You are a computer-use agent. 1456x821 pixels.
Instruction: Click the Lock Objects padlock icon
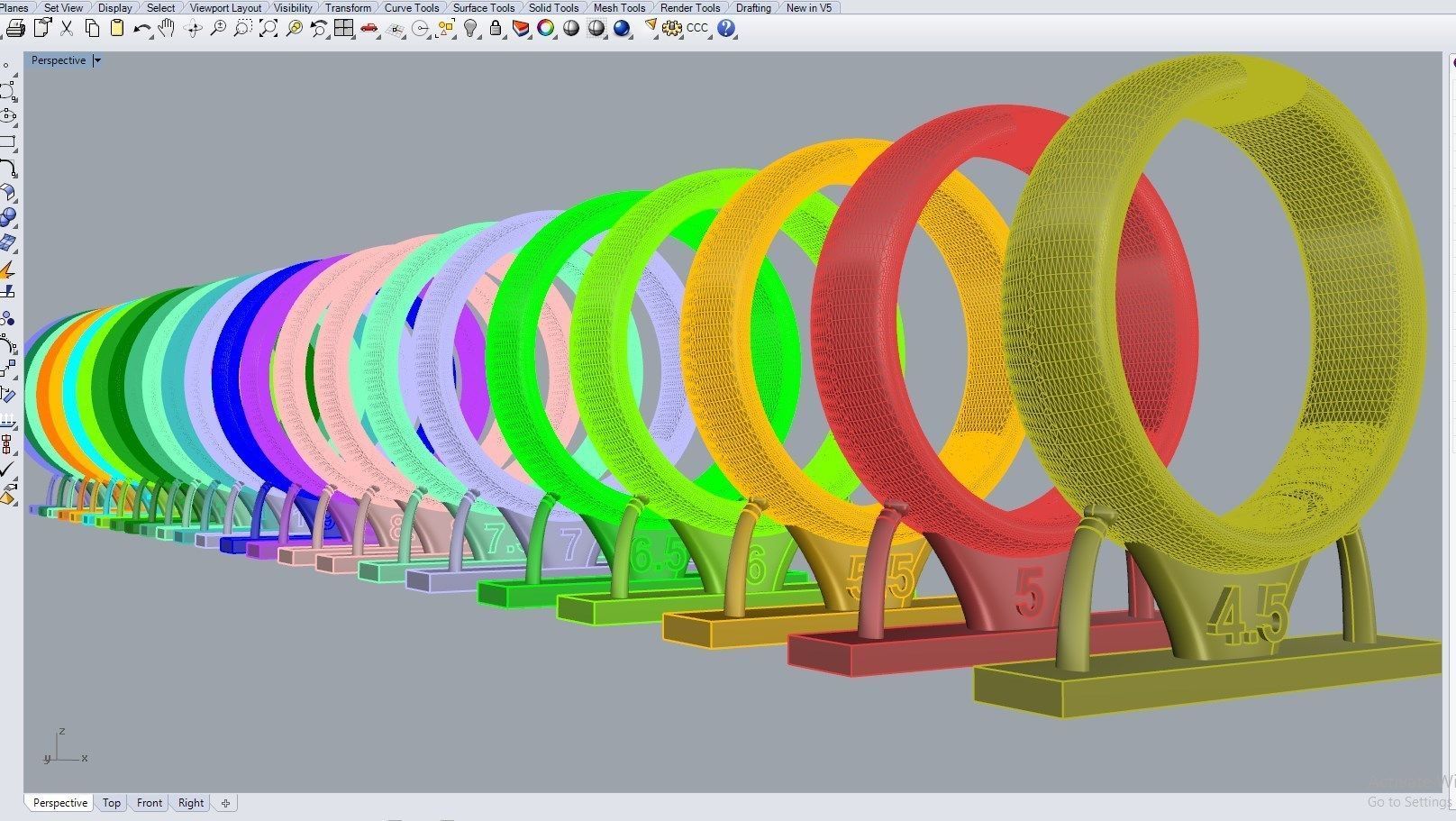point(496,29)
